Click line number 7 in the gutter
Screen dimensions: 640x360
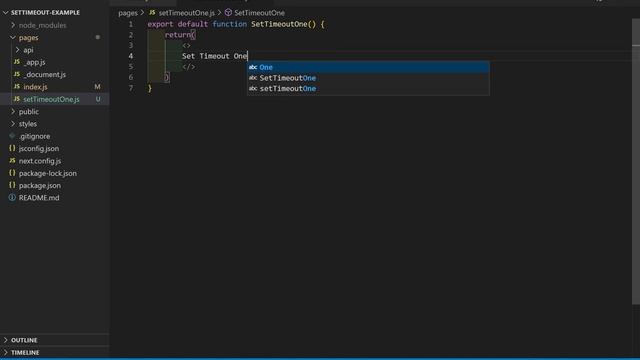(131, 88)
